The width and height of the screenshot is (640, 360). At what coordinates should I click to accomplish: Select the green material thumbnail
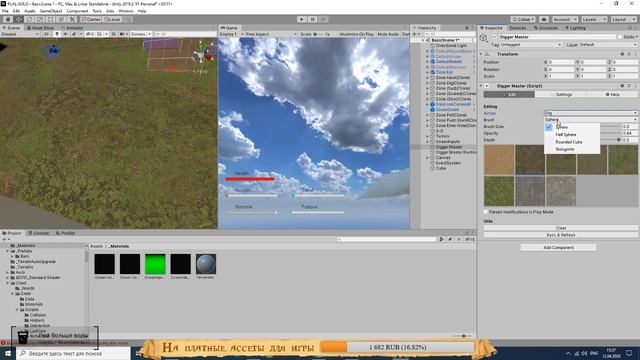(x=155, y=264)
